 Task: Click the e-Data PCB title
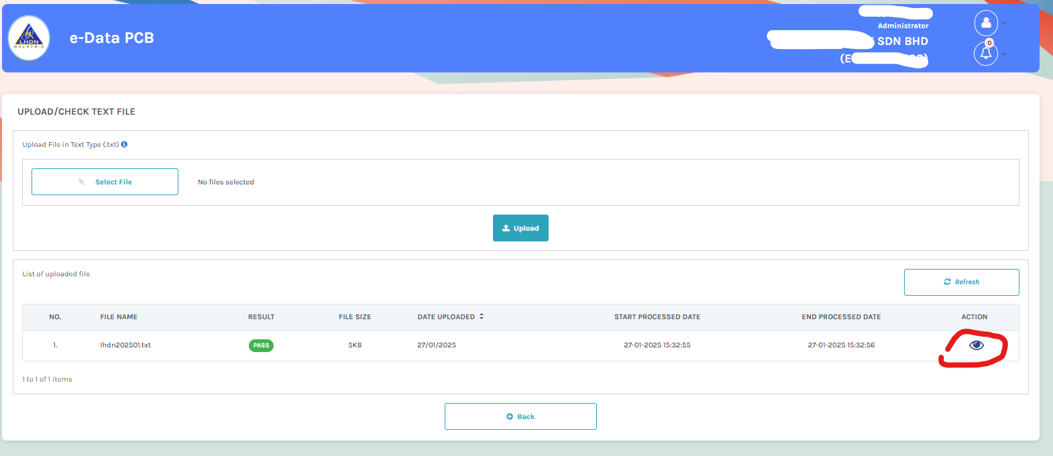point(111,38)
